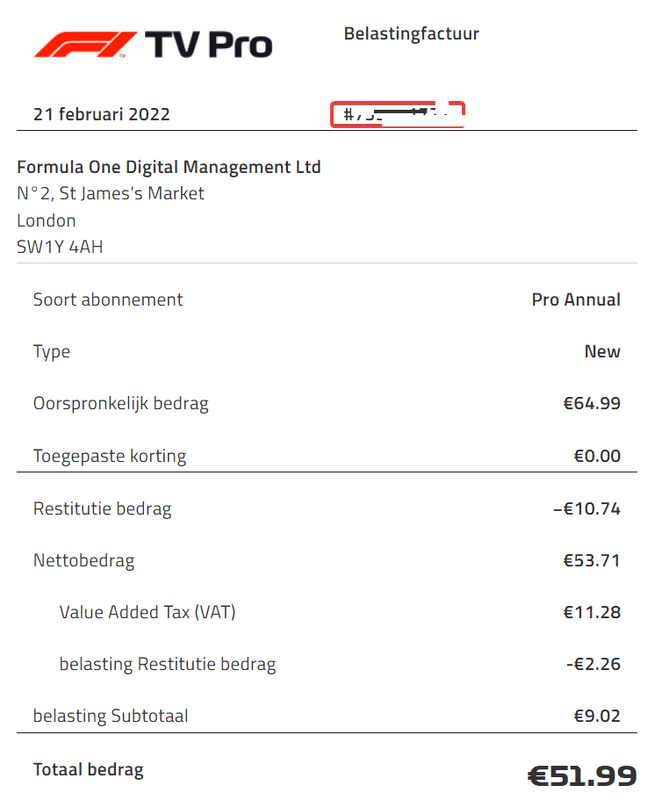
Task: Click the invoice date 21 februari 2022
Action: (101, 114)
